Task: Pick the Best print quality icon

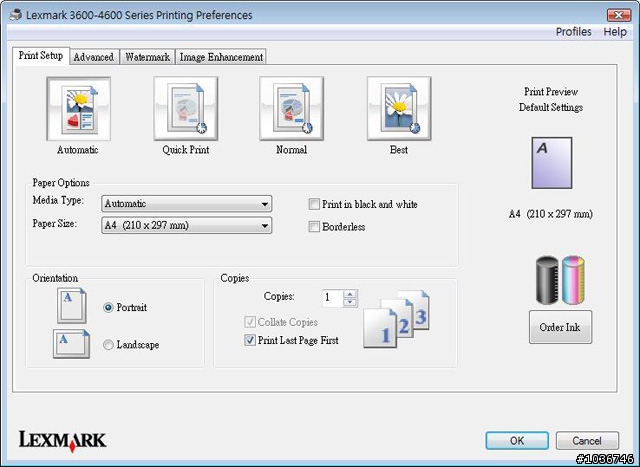Action: click(x=399, y=109)
